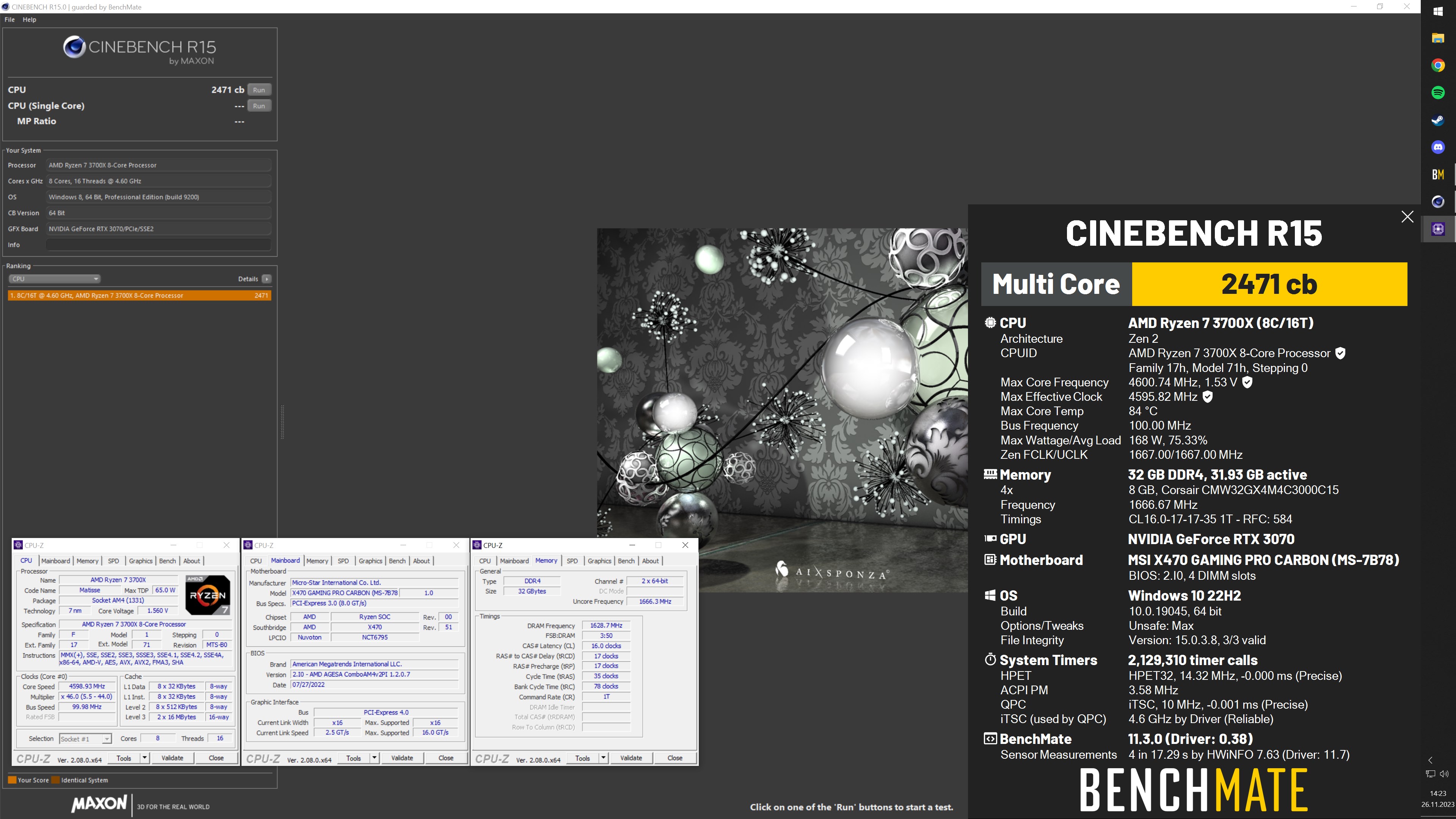This screenshot has width=1456, height=819.
Task: Click BIOS Version field 2.I0 AGESA
Action: [x=374, y=674]
